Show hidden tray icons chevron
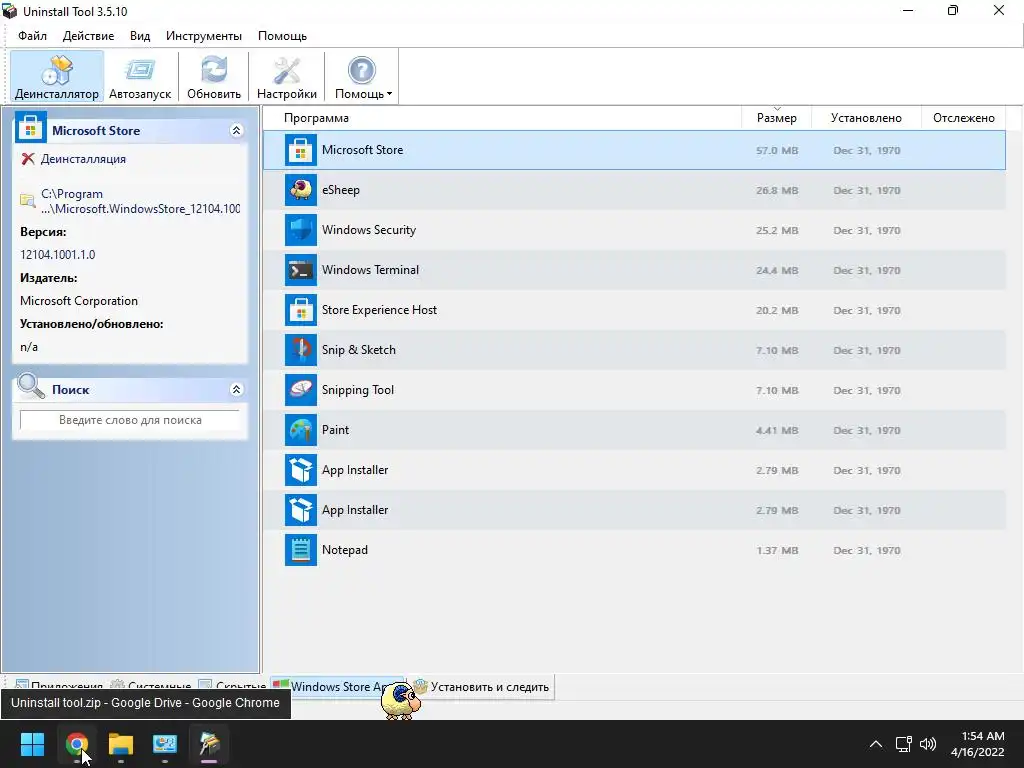 pyautogui.click(x=876, y=744)
